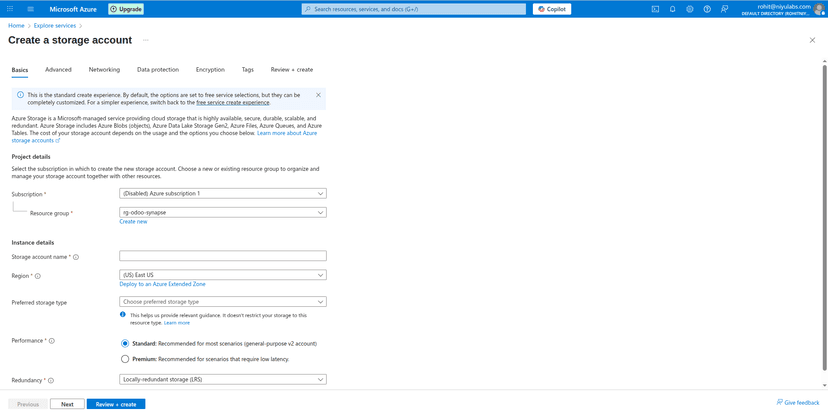
Task: Open the portal apps grid icon
Action: (10, 9)
